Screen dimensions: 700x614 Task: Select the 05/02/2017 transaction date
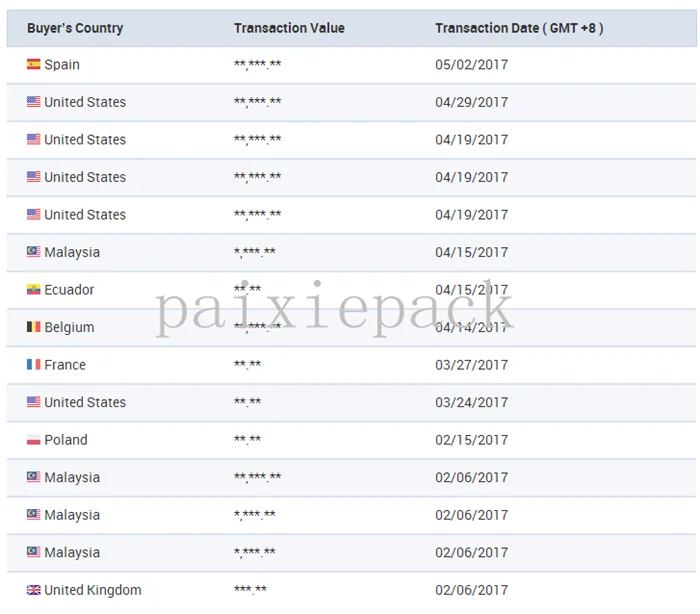pyautogui.click(x=471, y=64)
